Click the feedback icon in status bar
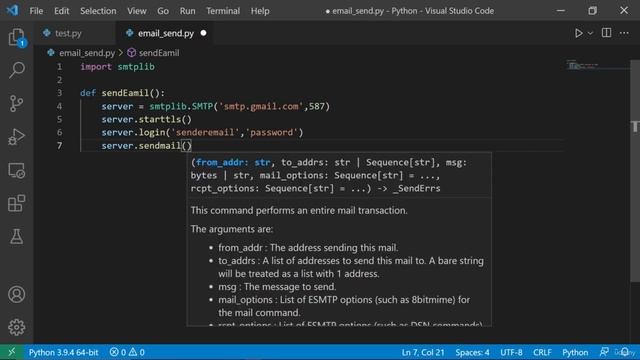This screenshot has height=360, width=640. [x=604, y=352]
